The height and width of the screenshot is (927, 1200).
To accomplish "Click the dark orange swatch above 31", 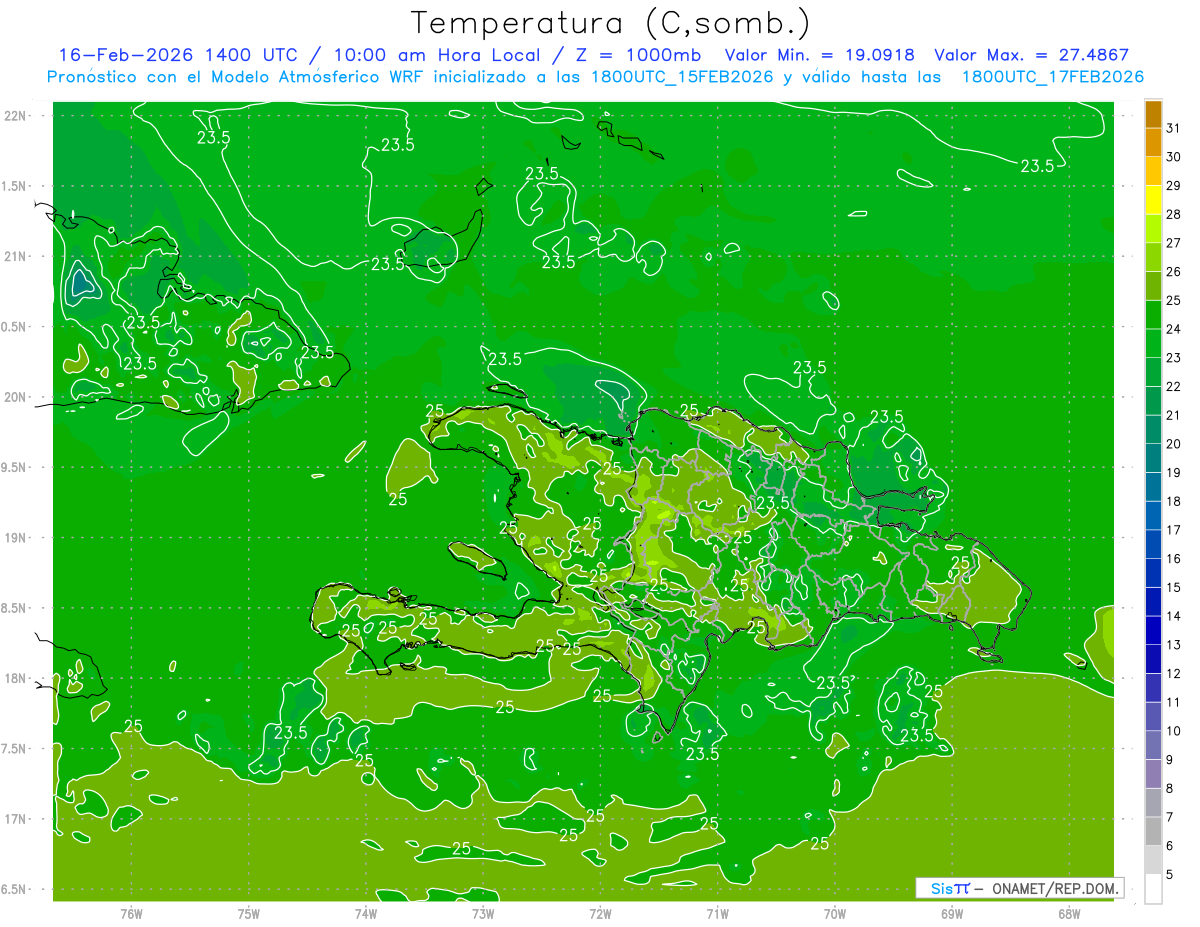I will click(x=1153, y=114).
